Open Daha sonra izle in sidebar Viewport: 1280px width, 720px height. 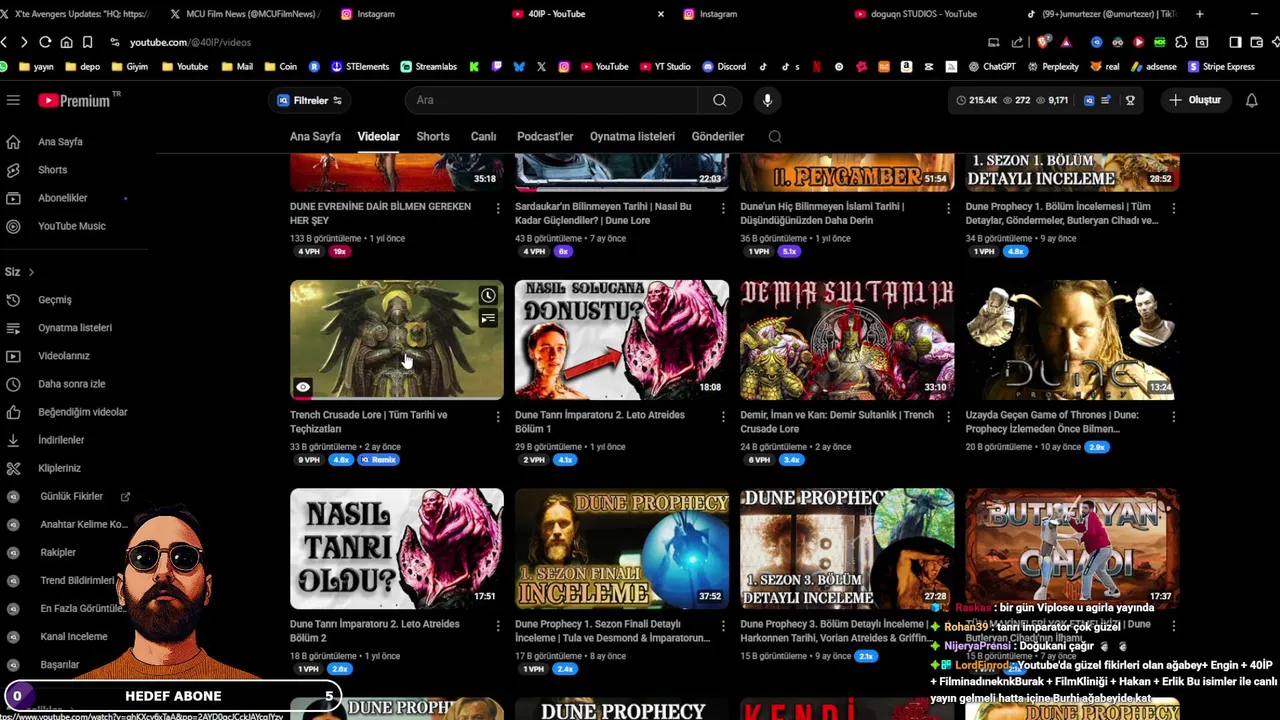coord(71,384)
